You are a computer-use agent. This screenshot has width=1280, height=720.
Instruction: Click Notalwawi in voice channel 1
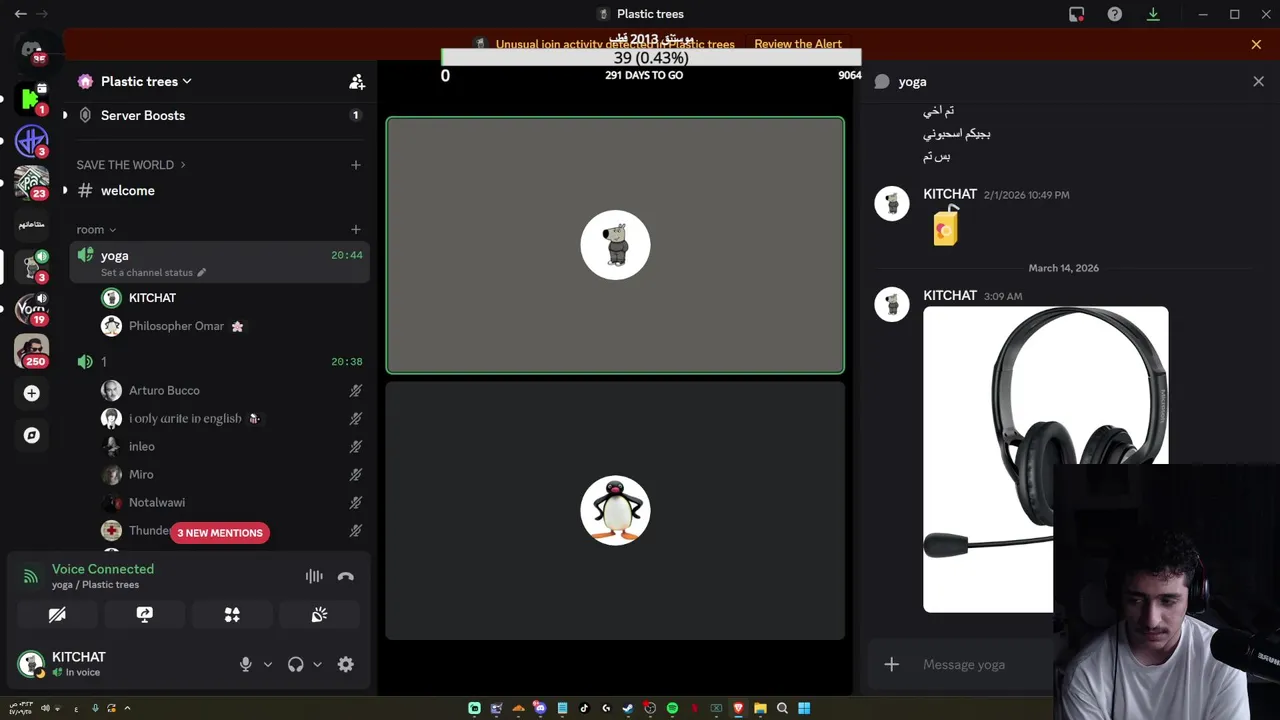click(x=234, y=503)
